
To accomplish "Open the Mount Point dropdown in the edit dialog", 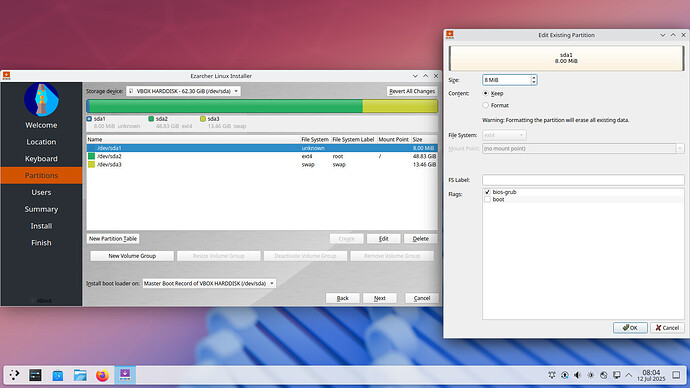I will (583, 148).
